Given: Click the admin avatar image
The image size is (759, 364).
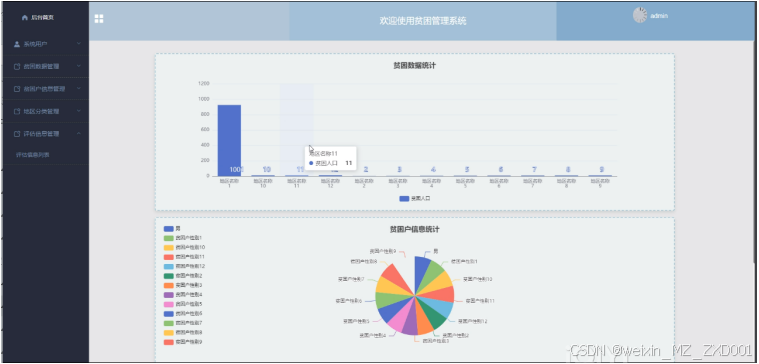Looking at the screenshot, I should [640, 15].
